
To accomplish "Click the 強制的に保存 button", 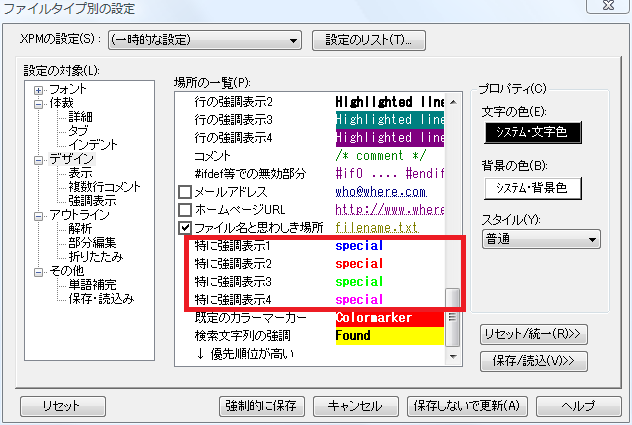I will 262,406.
